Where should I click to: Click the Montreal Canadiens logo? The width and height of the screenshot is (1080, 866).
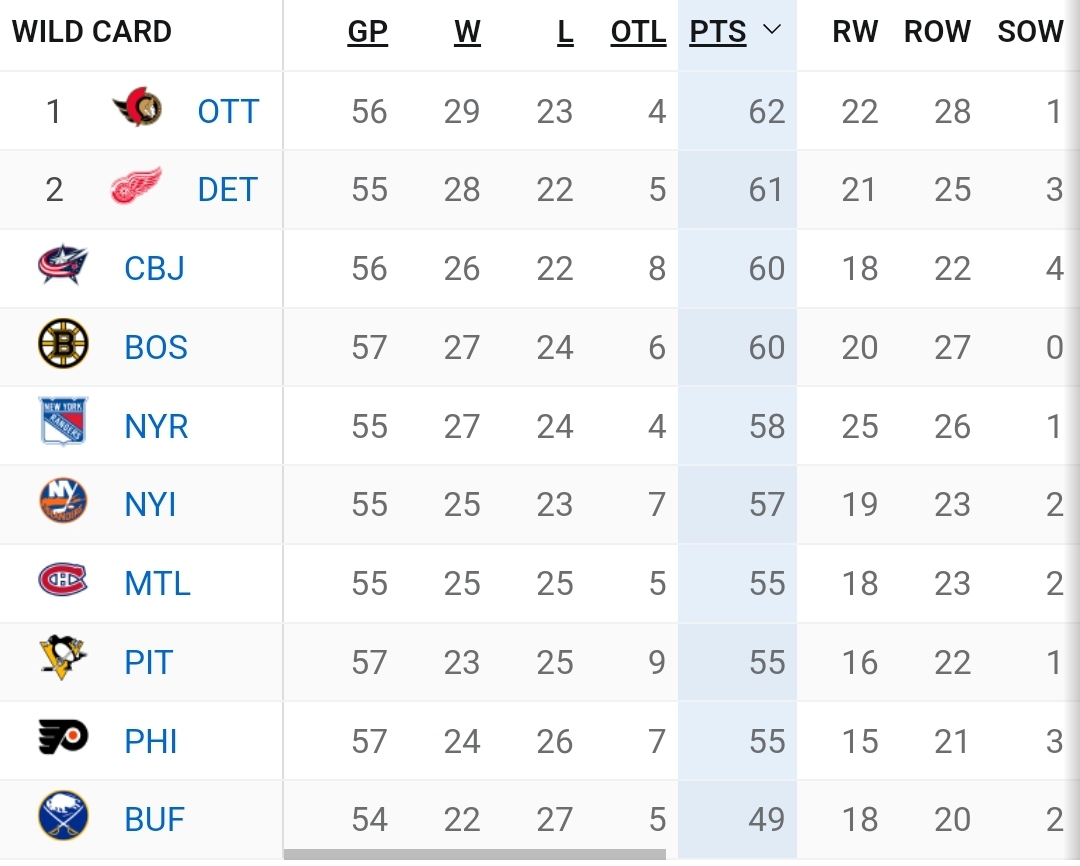(63, 582)
